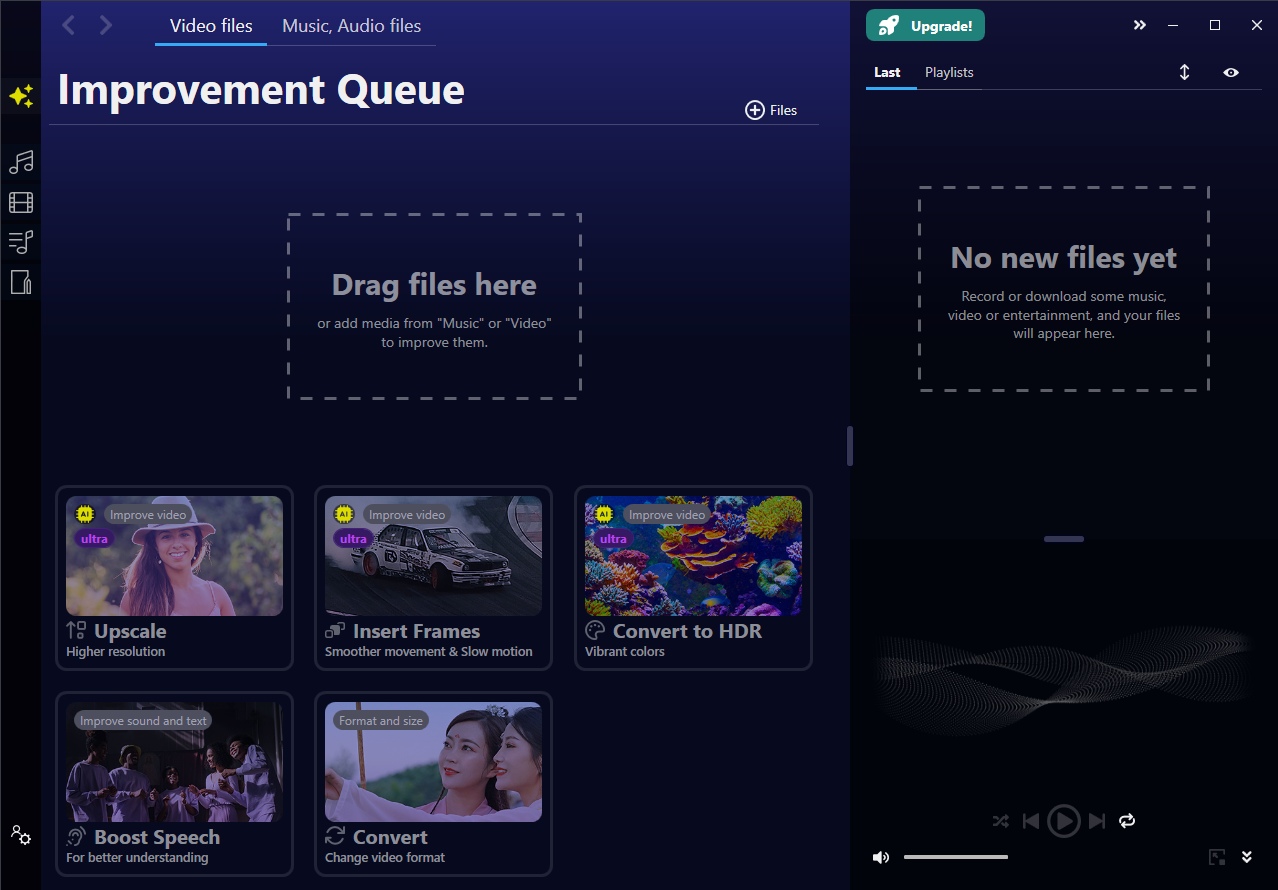This screenshot has width=1278, height=890.
Task: Click 'Improve video' label on the Upscale card
Action: click(x=148, y=515)
